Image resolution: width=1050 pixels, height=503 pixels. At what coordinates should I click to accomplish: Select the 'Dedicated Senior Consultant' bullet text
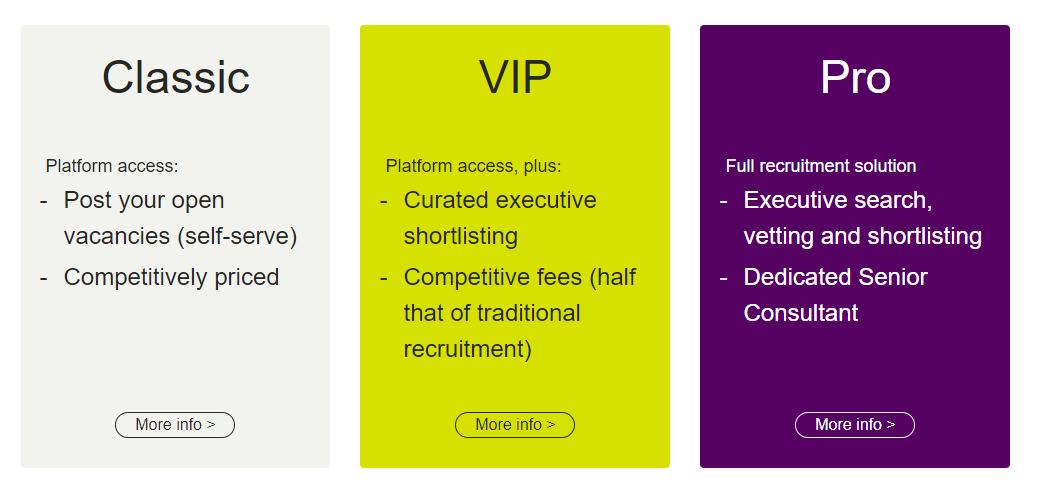[835, 295]
